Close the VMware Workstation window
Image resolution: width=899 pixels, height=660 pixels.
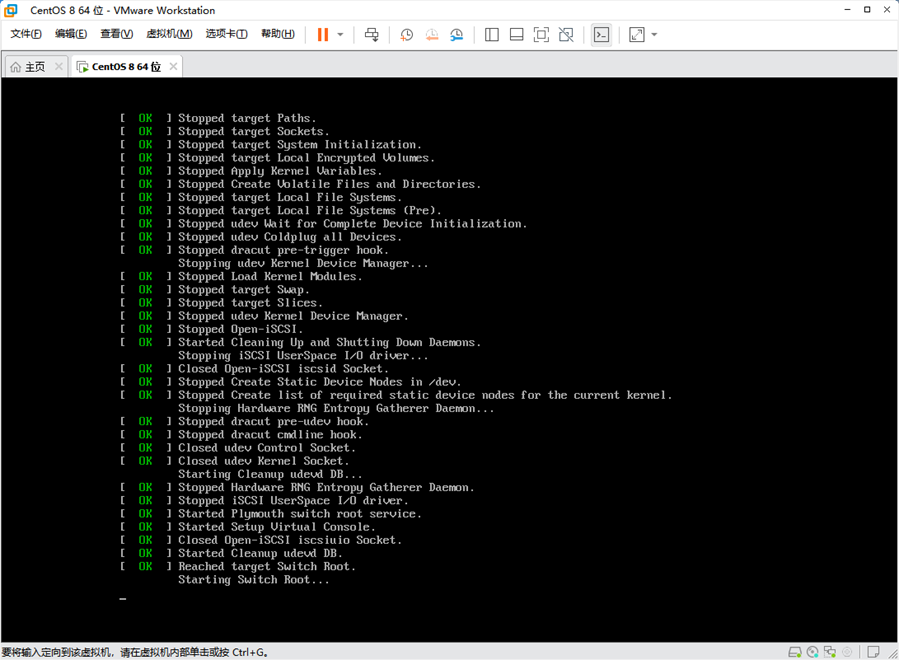(x=886, y=10)
